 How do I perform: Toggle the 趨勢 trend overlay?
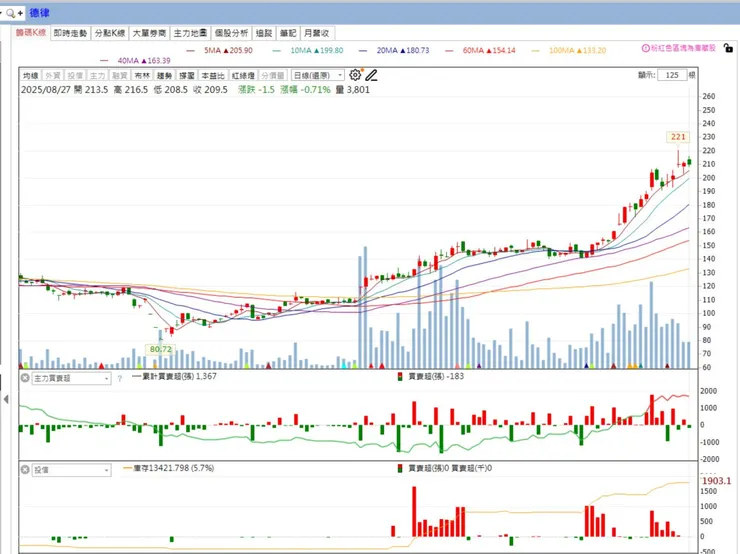click(164, 76)
